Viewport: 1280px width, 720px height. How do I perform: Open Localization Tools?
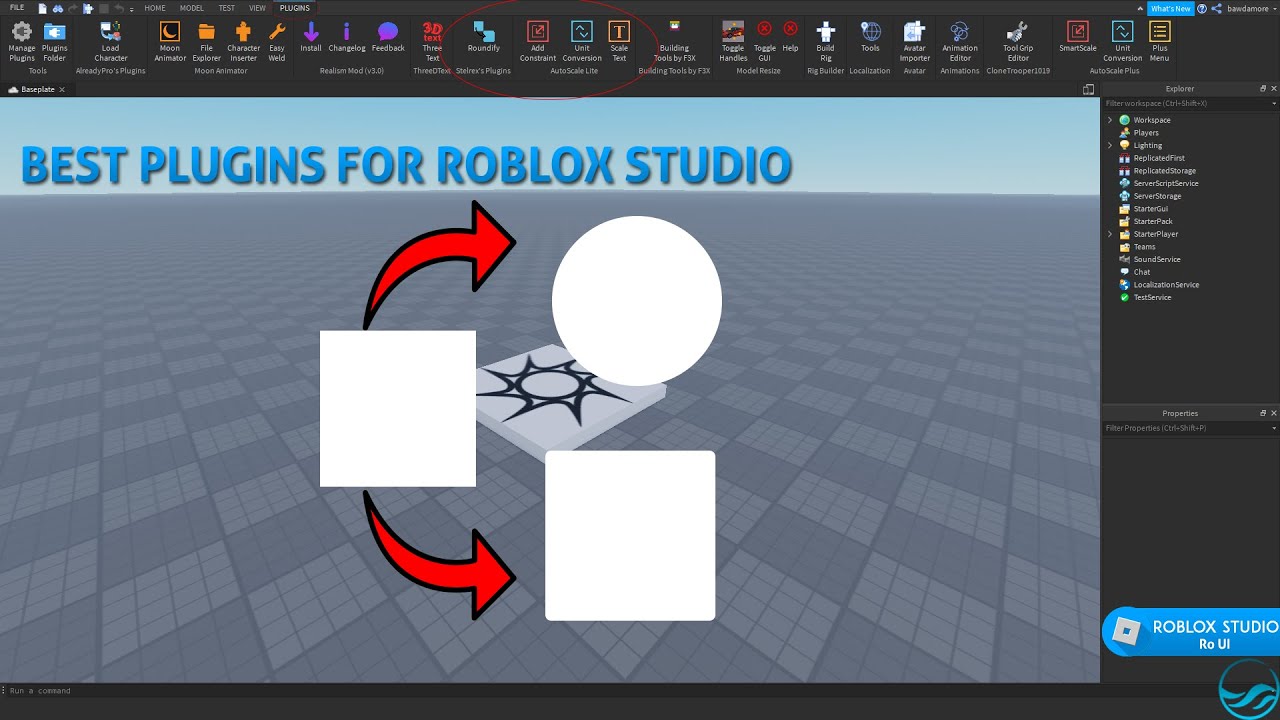870,37
